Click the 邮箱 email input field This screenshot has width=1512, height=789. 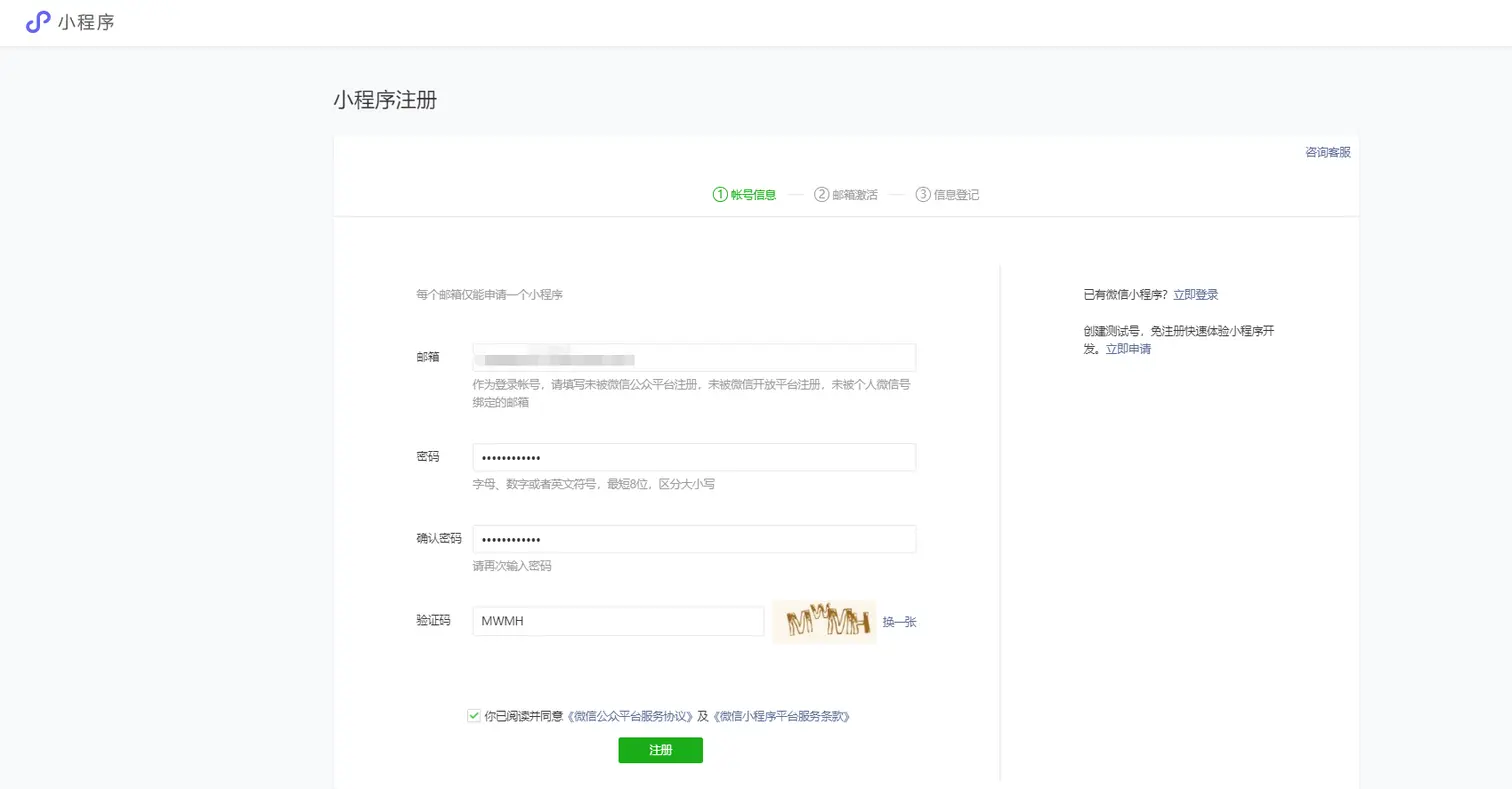pos(694,357)
